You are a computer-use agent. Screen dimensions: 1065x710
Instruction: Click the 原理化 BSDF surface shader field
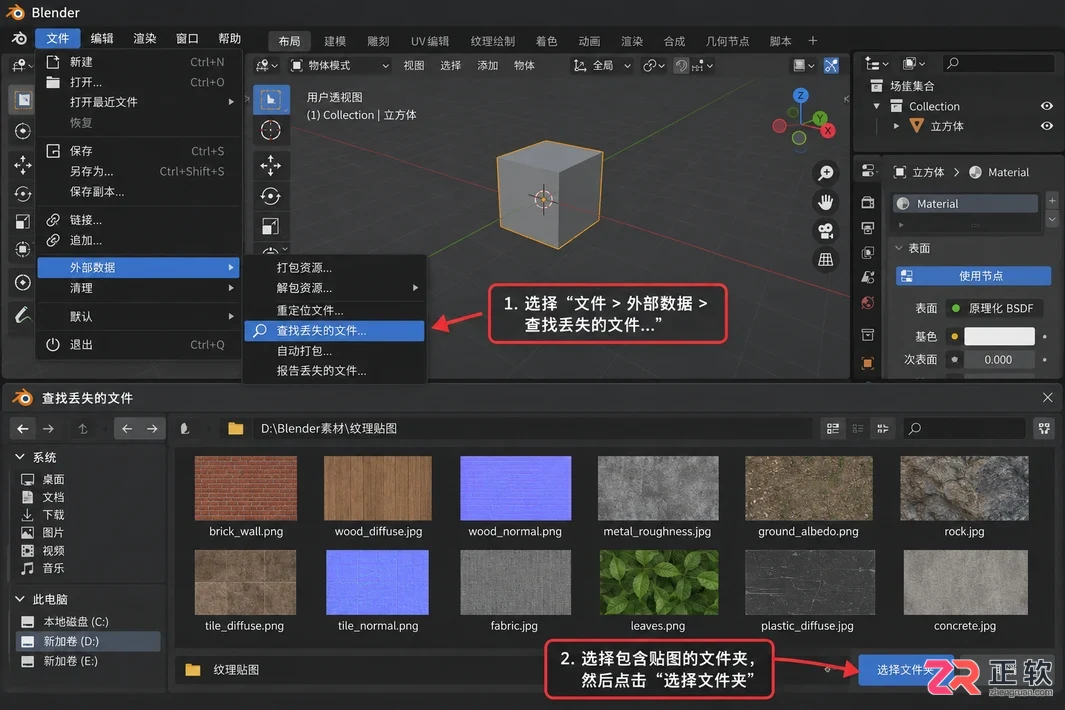(993, 308)
